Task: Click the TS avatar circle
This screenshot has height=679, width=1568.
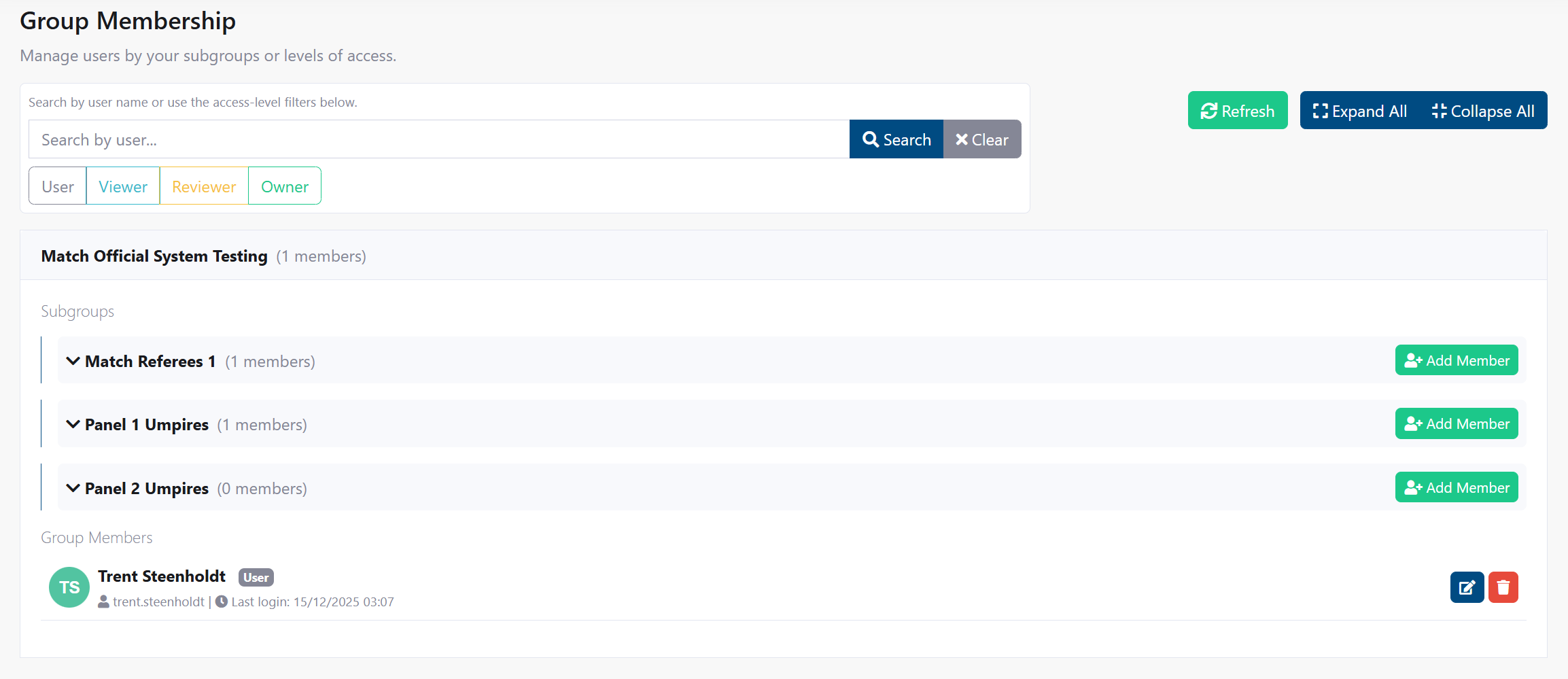Action: (x=69, y=587)
